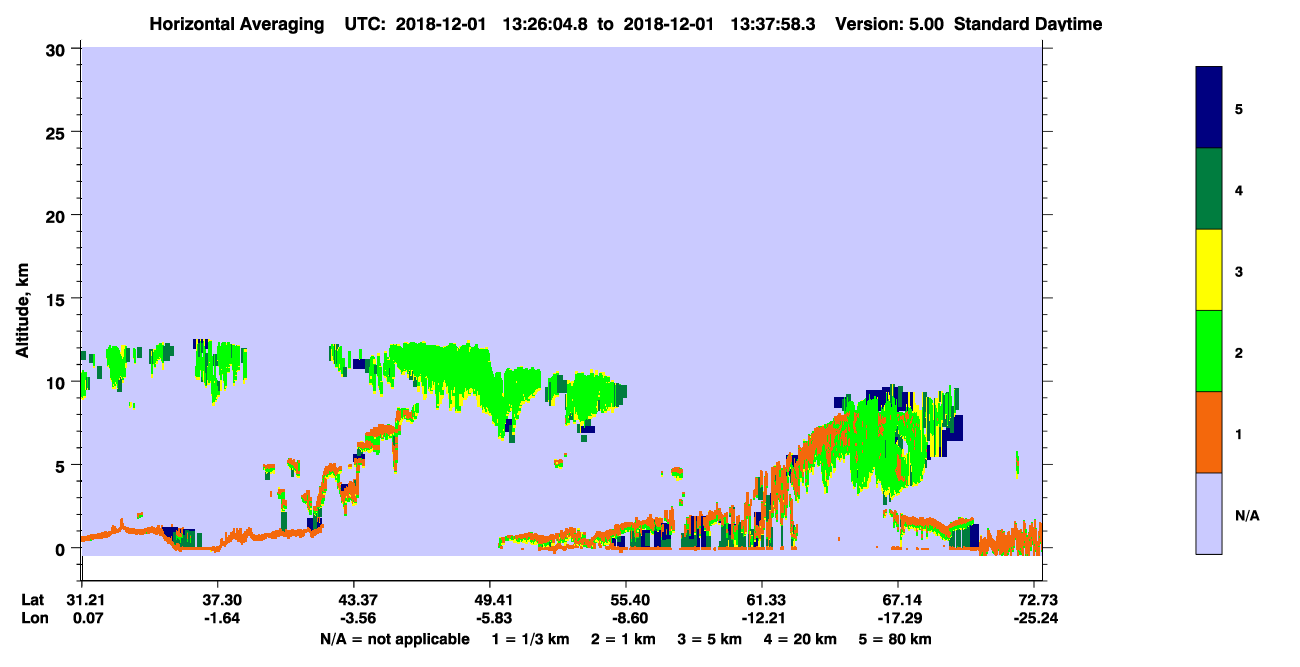Click the lavender N/A colorbar segment

tap(1209, 513)
